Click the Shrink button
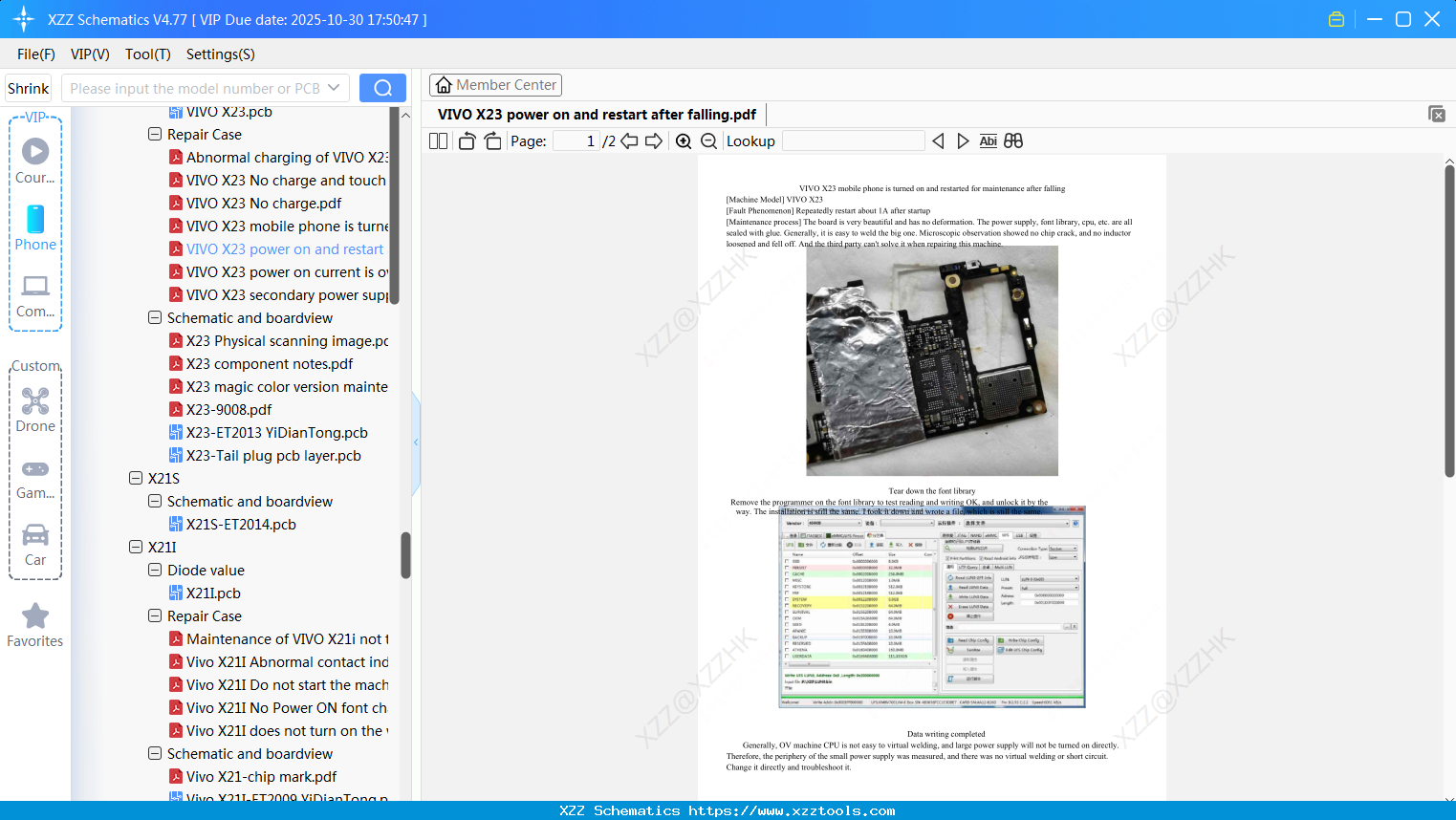This screenshot has height=820, width=1456. [x=28, y=88]
